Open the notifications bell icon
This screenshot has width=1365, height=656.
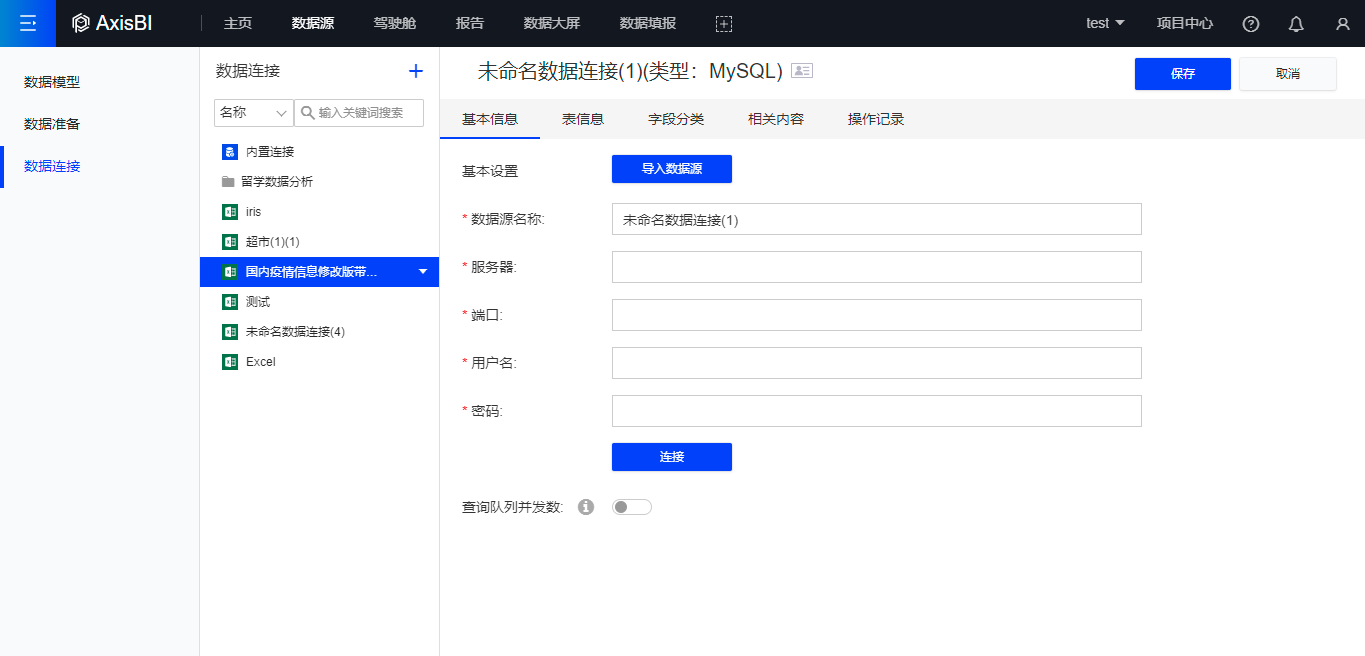tap(1296, 24)
